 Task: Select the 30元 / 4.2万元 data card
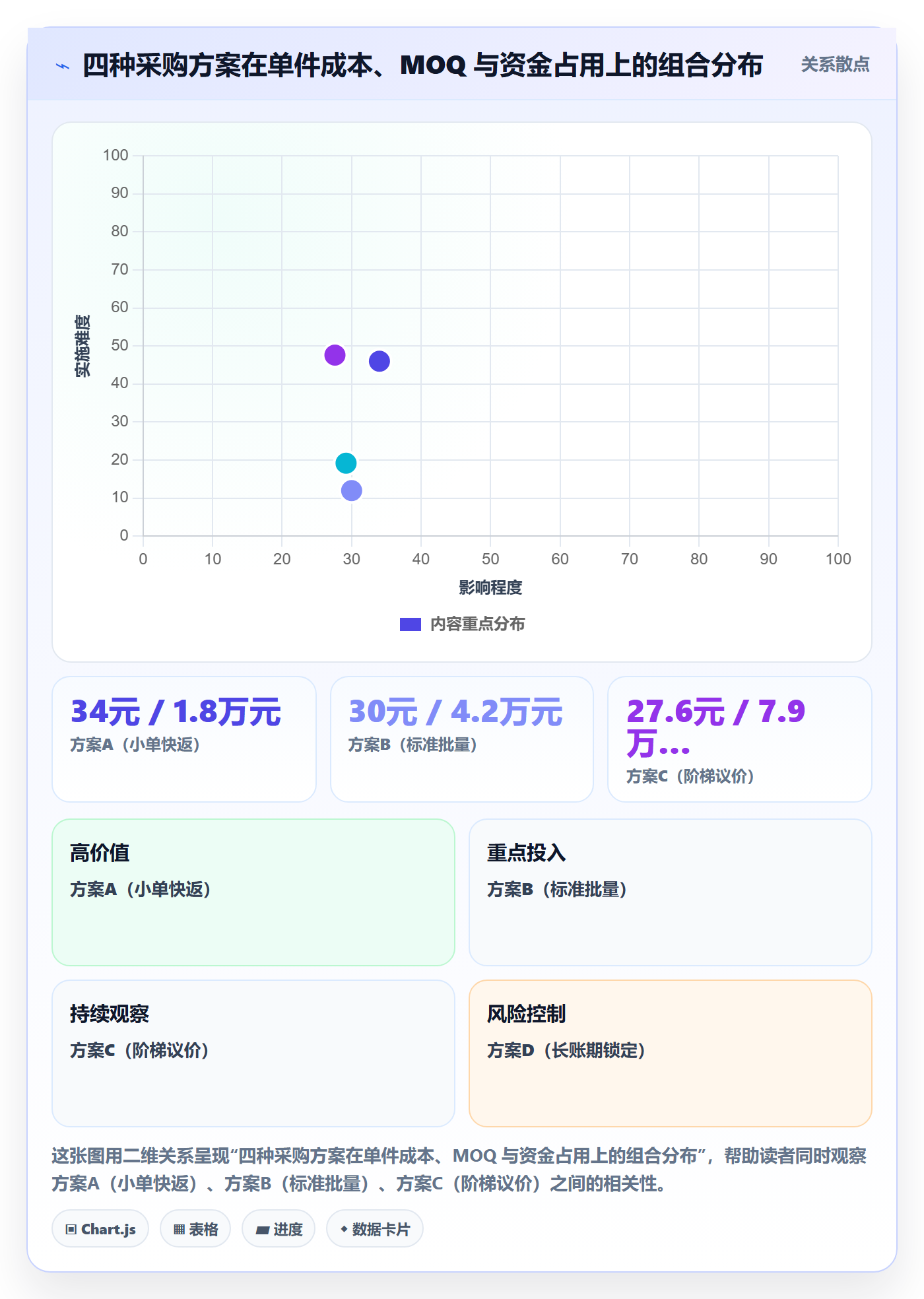(x=462, y=739)
